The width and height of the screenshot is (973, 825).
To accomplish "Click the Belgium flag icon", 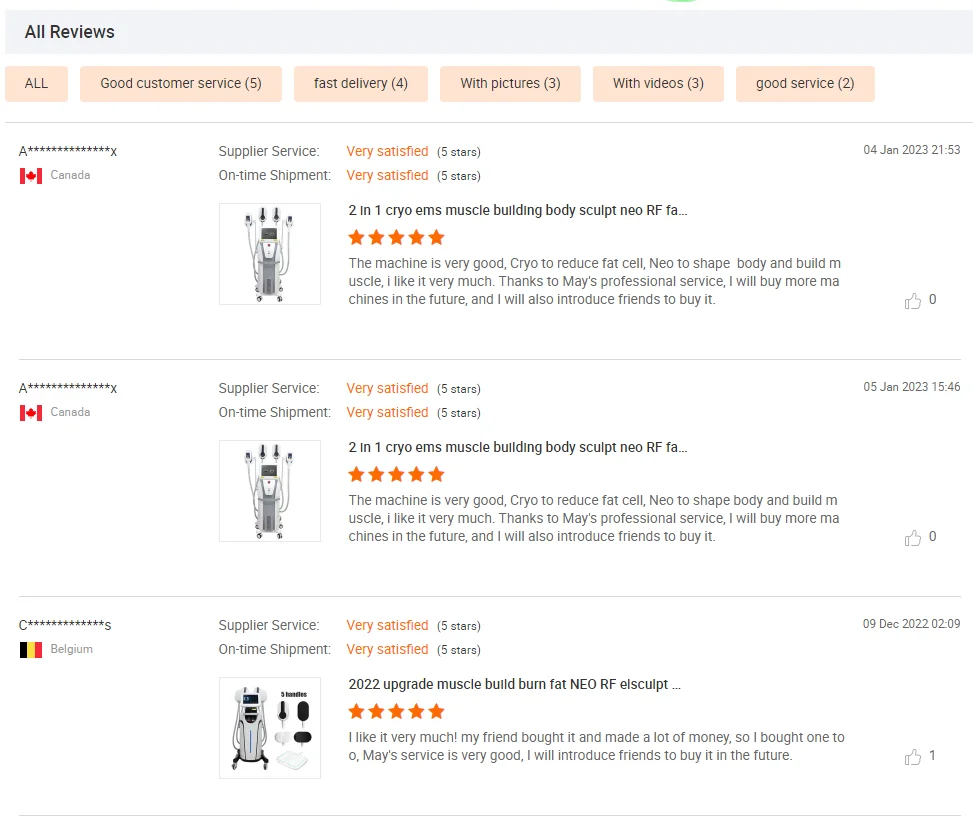I will point(31,650).
